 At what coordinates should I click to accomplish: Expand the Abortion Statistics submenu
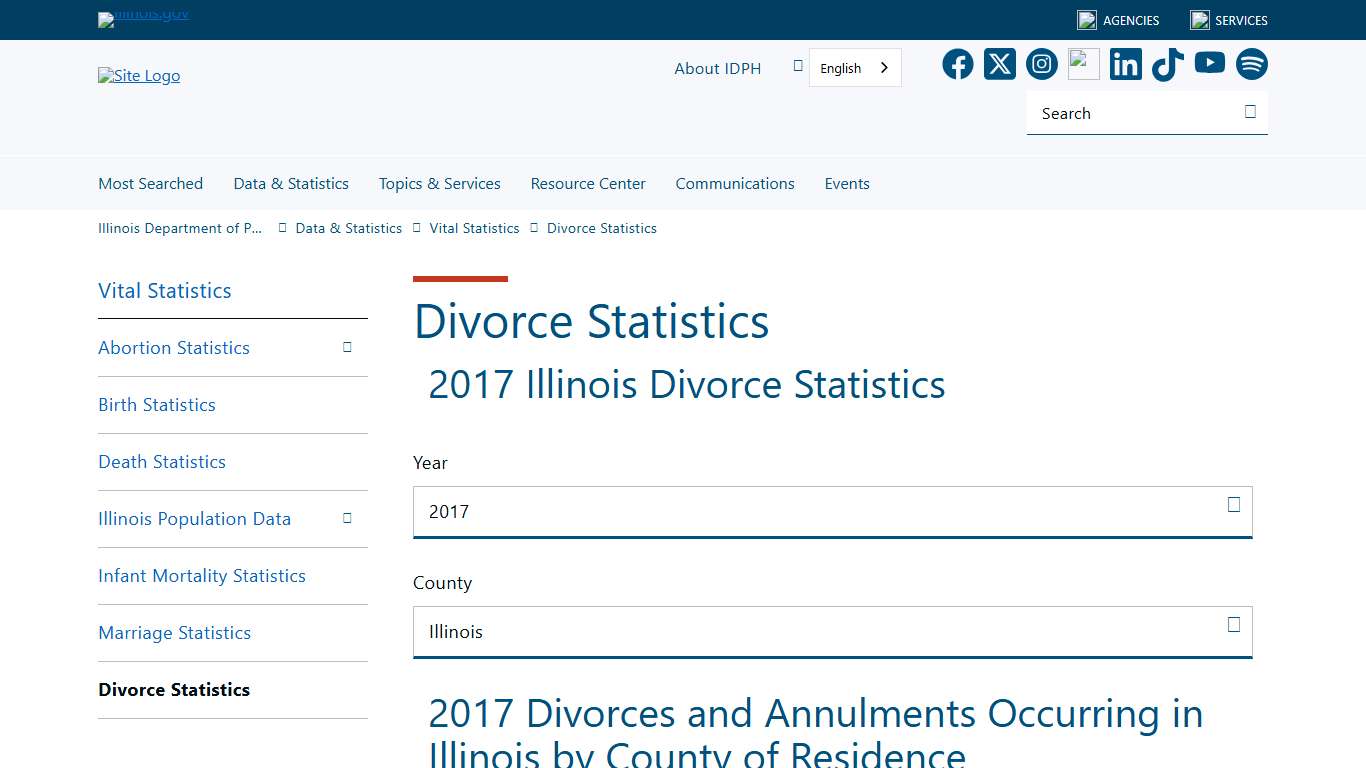pyautogui.click(x=347, y=347)
